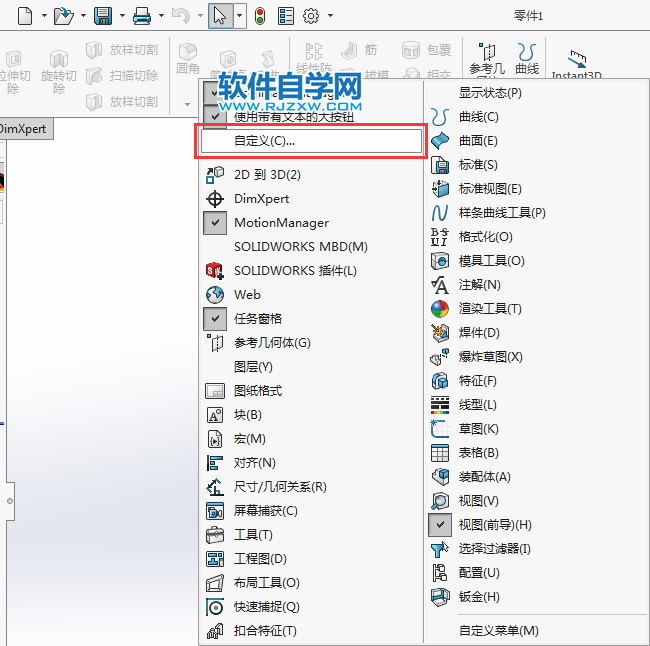Open the Undo dropdown arrow
This screenshot has height=646, width=650.
click(200, 16)
